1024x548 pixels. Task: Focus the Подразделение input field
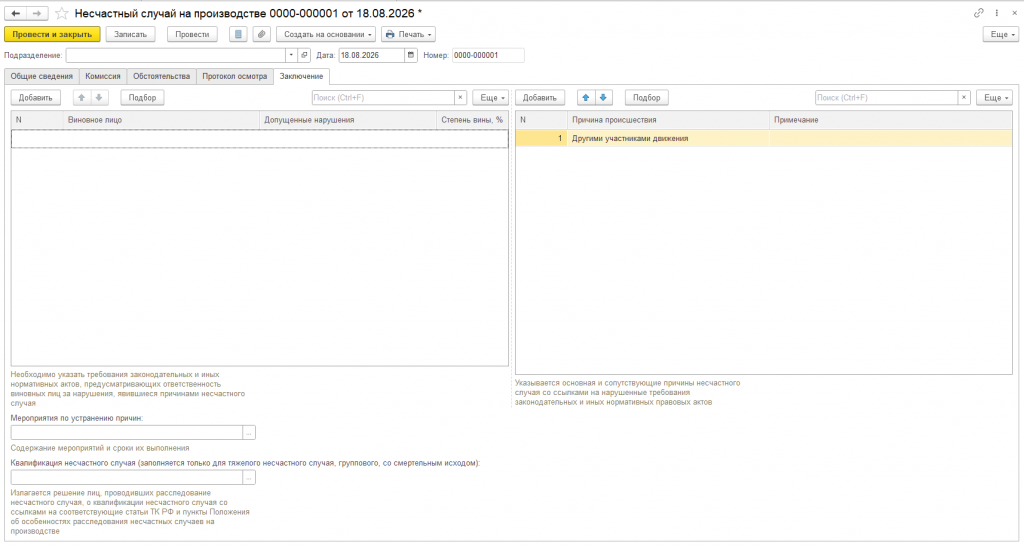(x=176, y=56)
